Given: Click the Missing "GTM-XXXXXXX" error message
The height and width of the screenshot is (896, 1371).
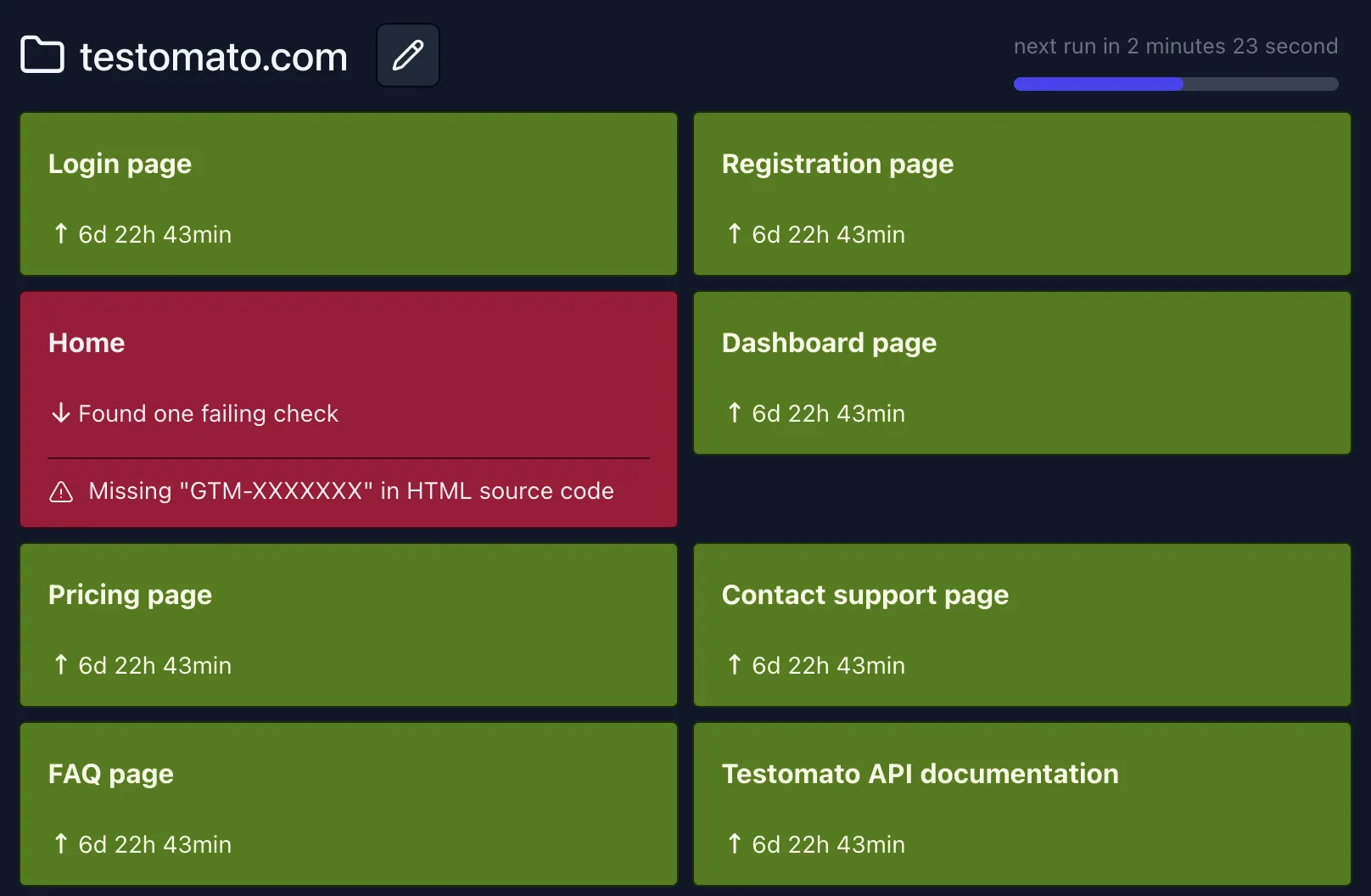Looking at the screenshot, I should (x=351, y=491).
